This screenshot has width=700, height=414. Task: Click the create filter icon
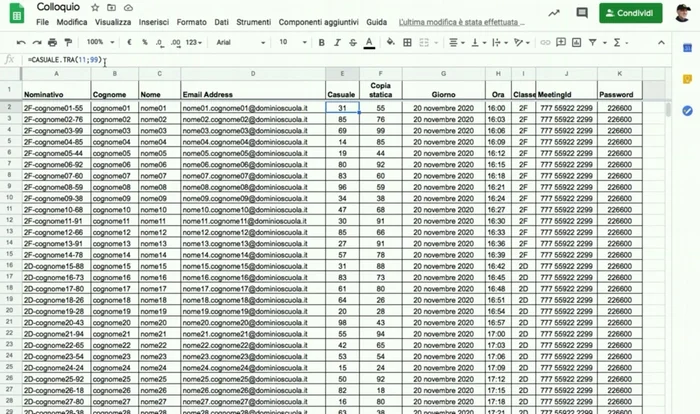tap(592, 42)
